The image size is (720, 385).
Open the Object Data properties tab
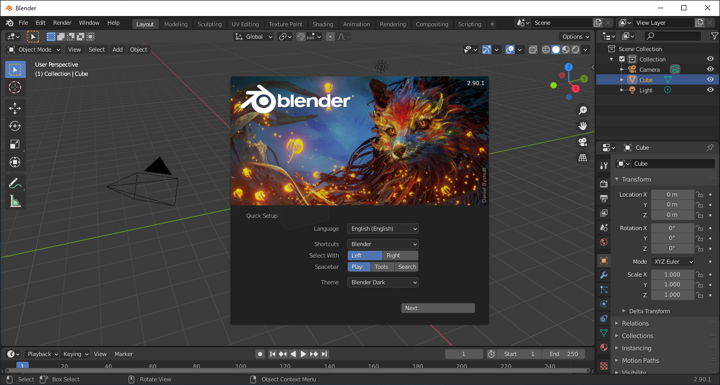tap(604, 333)
